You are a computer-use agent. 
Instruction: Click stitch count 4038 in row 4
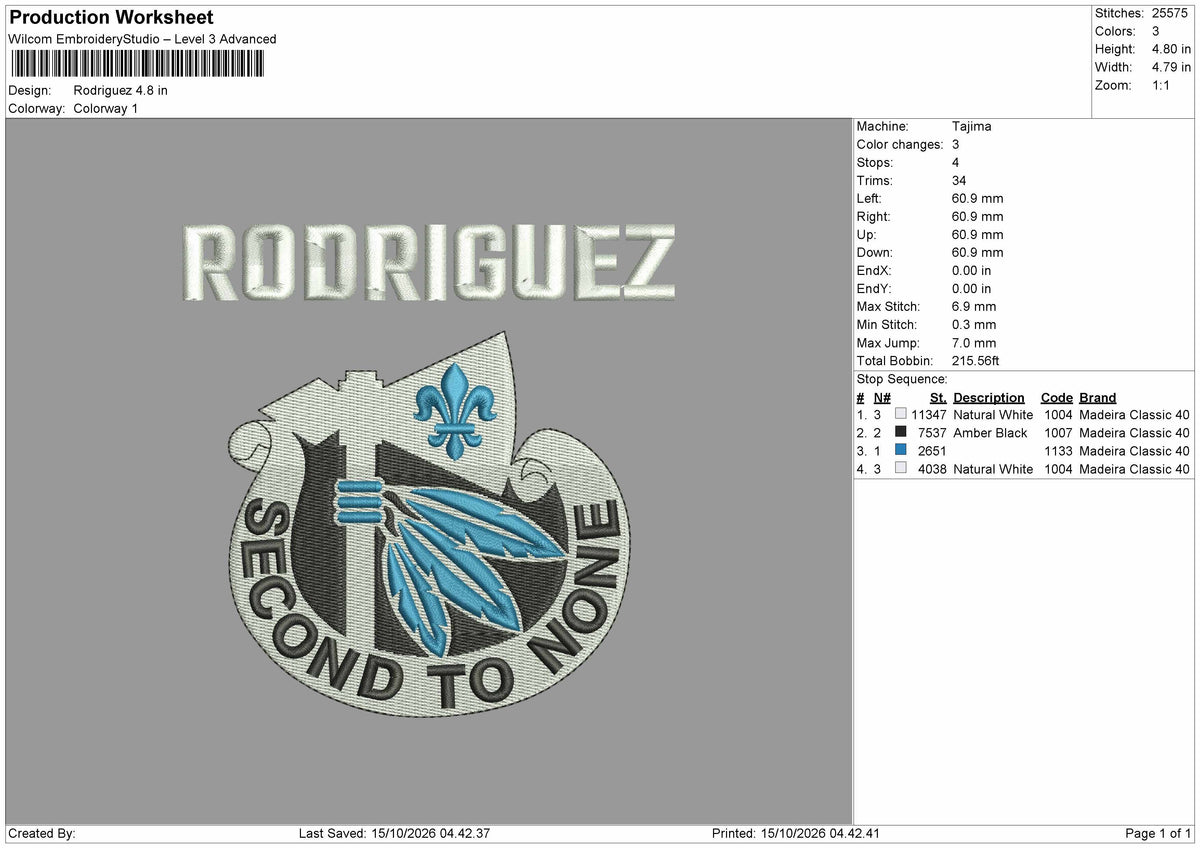tap(932, 469)
